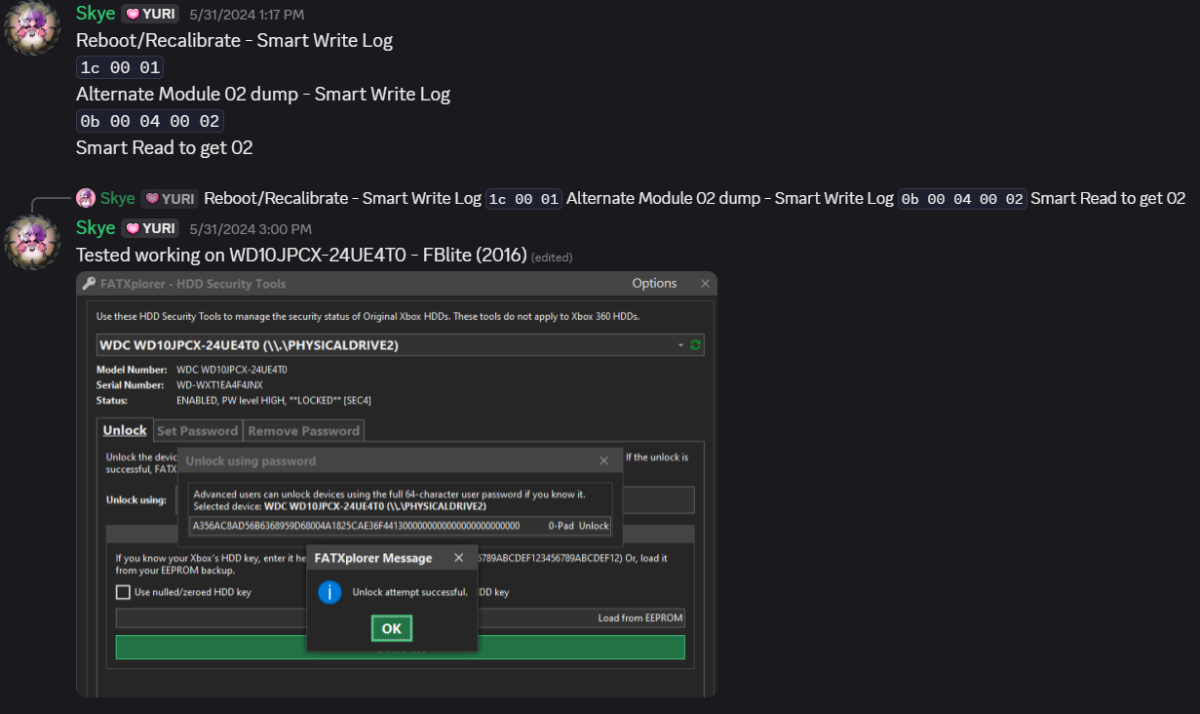This screenshot has height=714, width=1200.
Task: Click the YURI badge in the reply preview
Action: pos(170,198)
